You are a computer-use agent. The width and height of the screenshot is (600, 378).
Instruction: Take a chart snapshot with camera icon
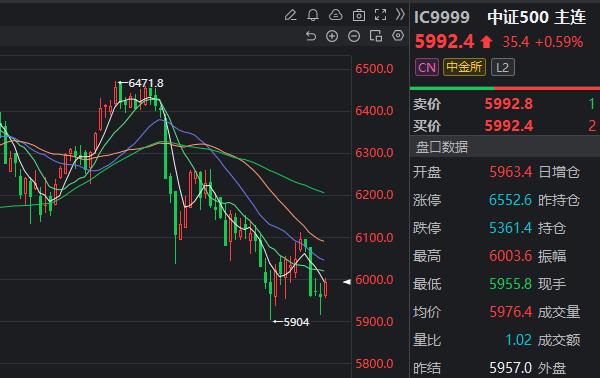359,15
